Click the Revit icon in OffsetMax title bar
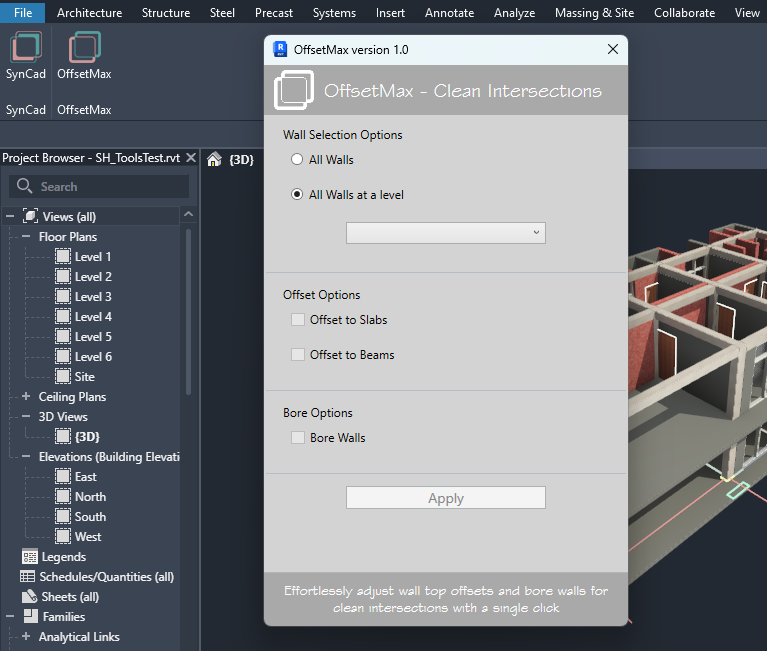Screen dimensions: 767x651 (x=280, y=49)
